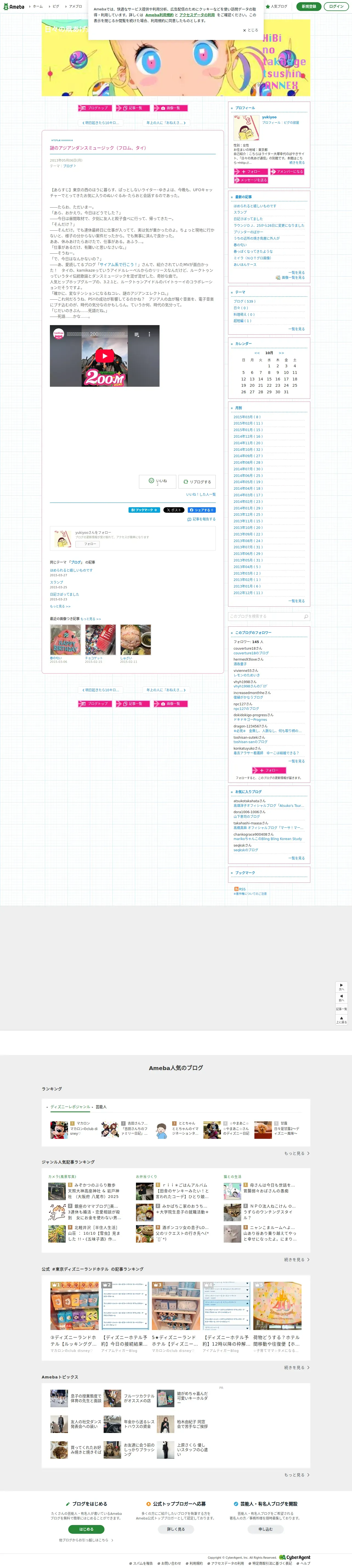Viewport: 352px width, 1568px height.
Task: Open もっと見る under Amebaトピックス
Action: tap(297, 1474)
